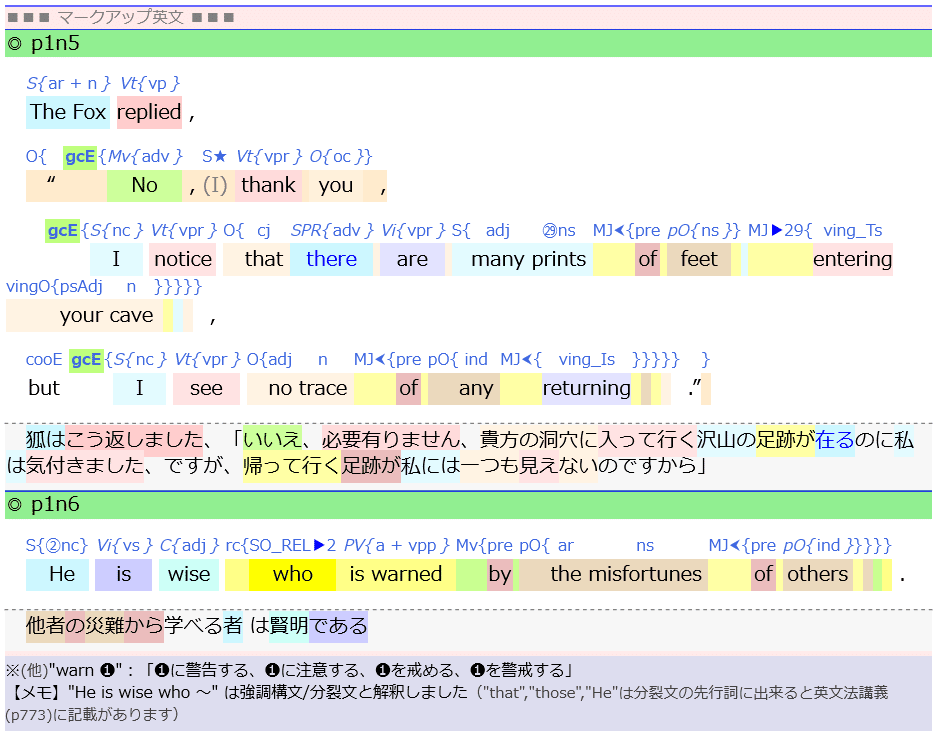Click the gcE tag above 'No'
This screenshot has width=934, height=732.
[80, 157]
